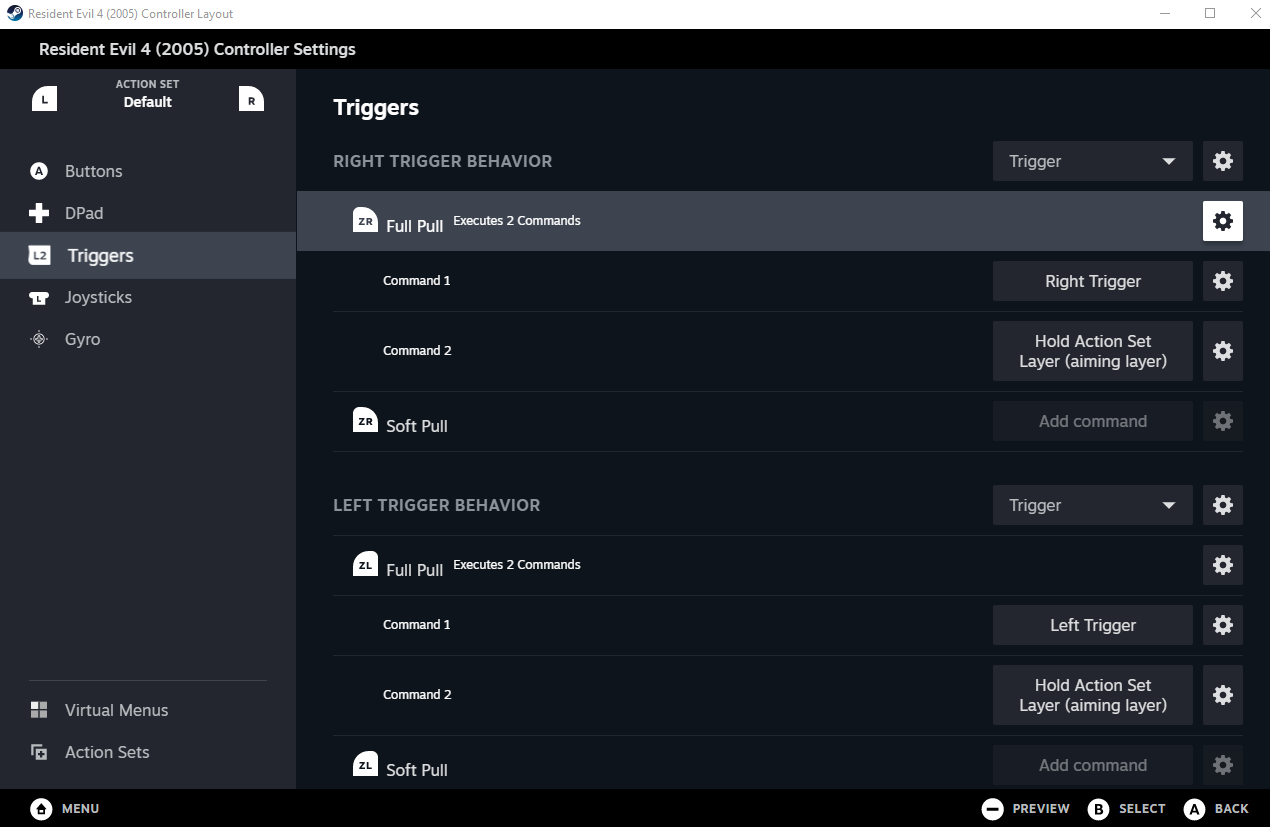Open the DPad section in sidebar
This screenshot has height=827, width=1270.
(x=148, y=213)
